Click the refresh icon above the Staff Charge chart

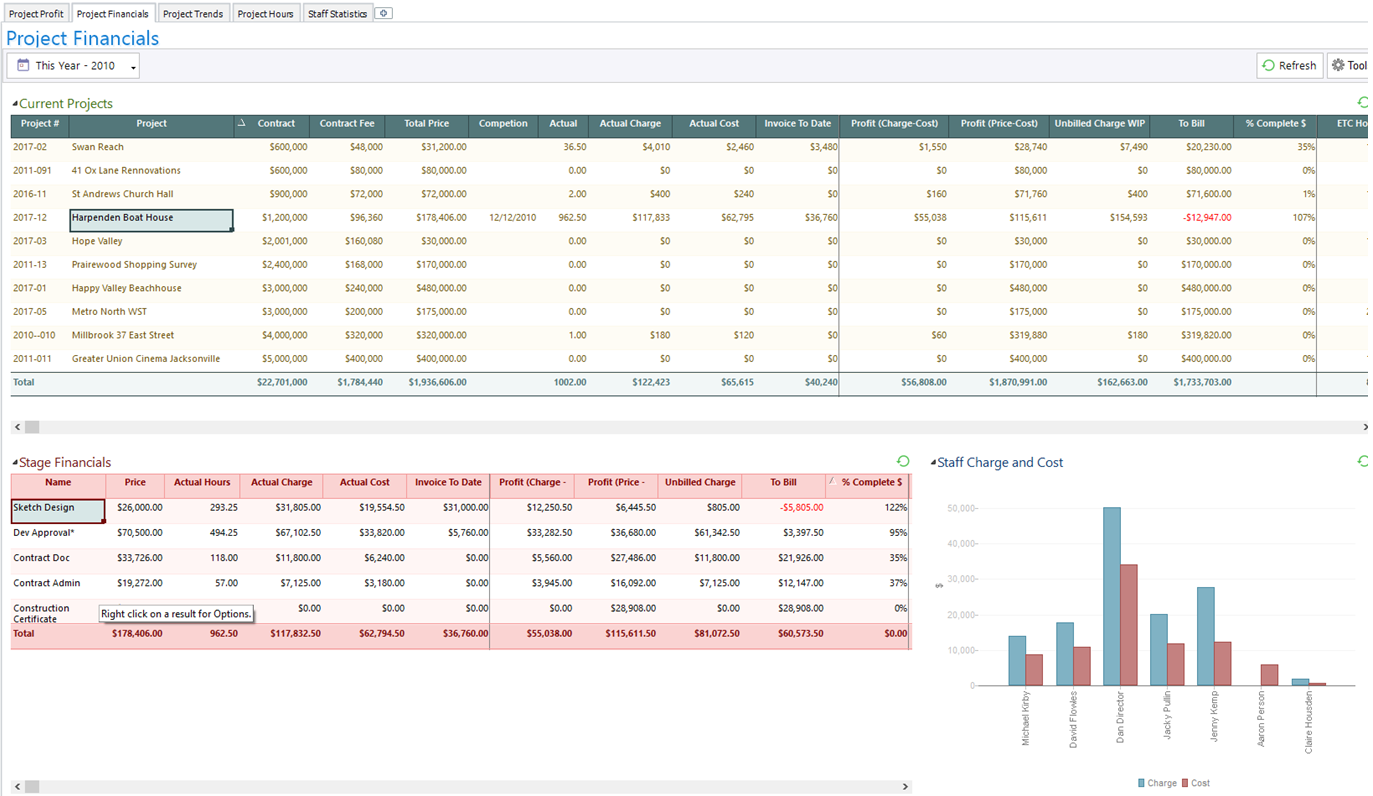coord(1361,461)
